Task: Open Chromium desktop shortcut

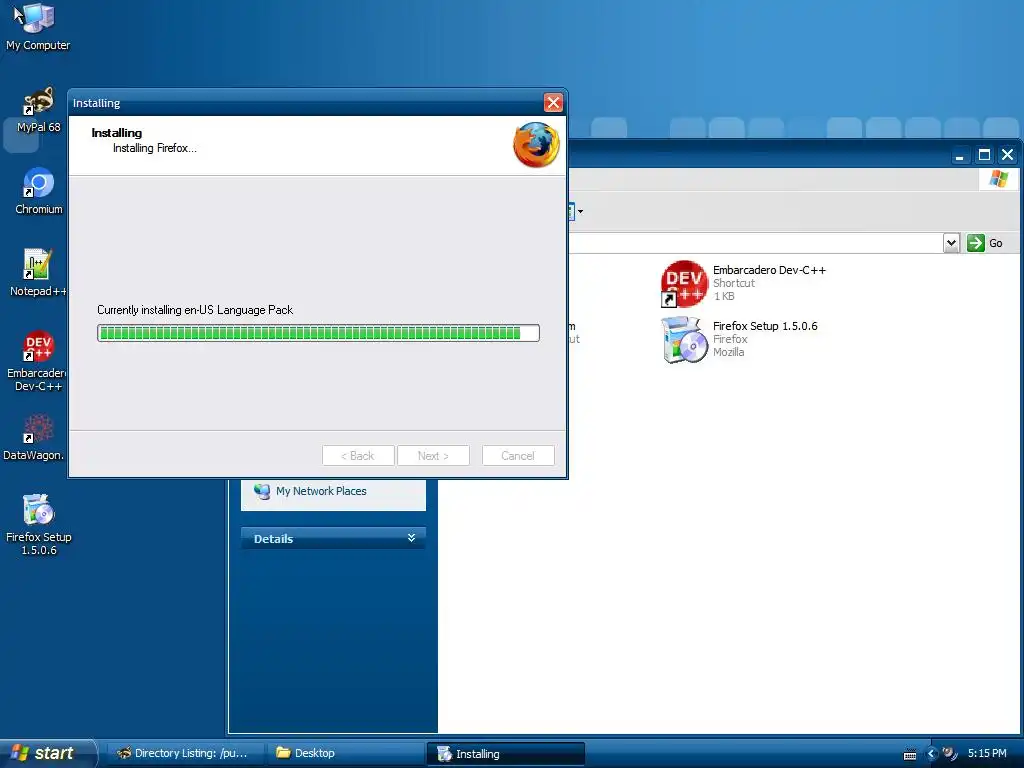Action: tap(39, 191)
